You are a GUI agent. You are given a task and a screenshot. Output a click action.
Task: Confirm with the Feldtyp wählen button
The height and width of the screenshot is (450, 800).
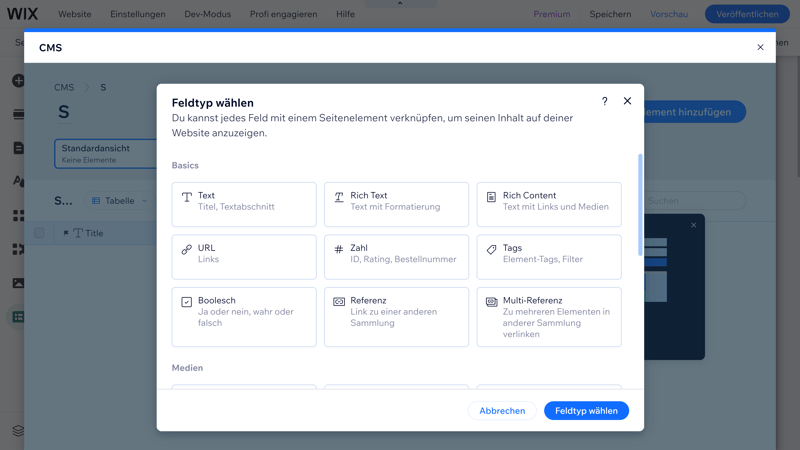point(586,410)
